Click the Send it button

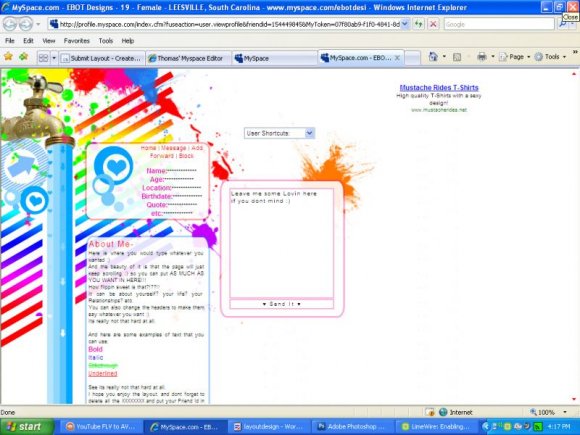click(281, 304)
